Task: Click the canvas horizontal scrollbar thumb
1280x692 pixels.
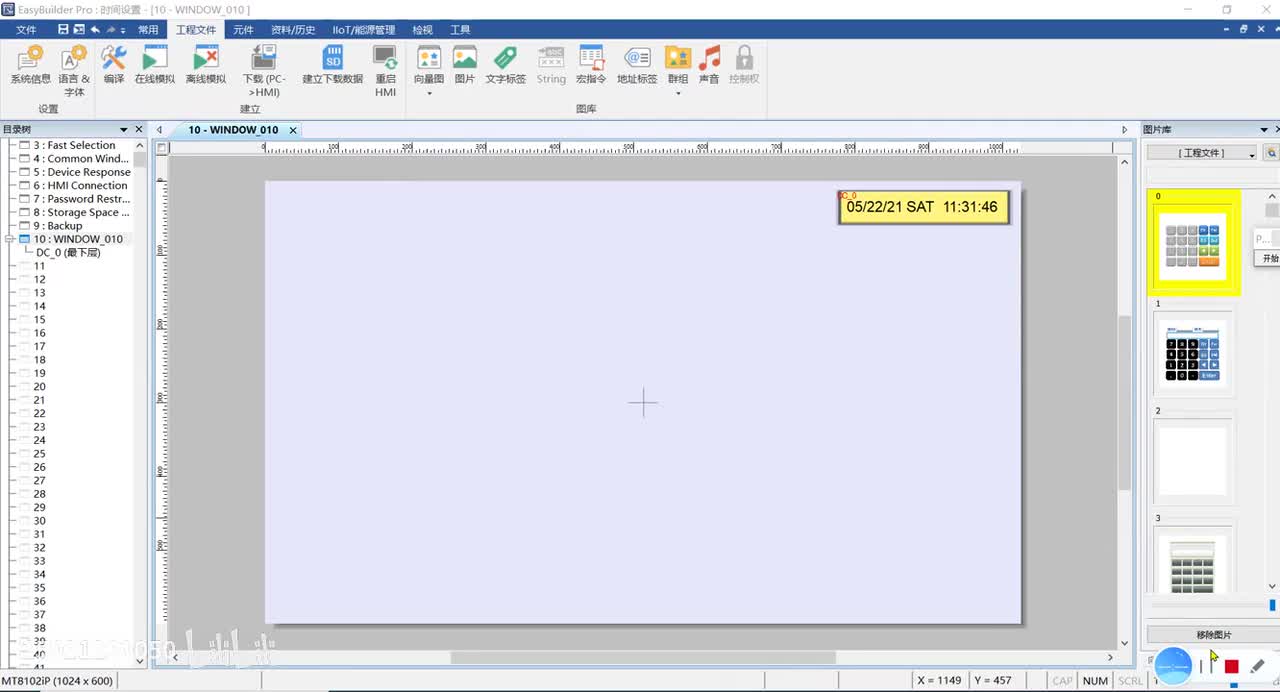Action: click(x=642, y=657)
